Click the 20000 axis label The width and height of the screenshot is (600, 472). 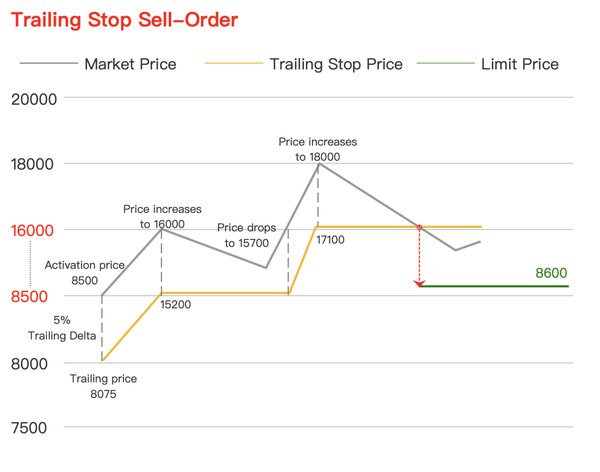[x=34, y=100]
